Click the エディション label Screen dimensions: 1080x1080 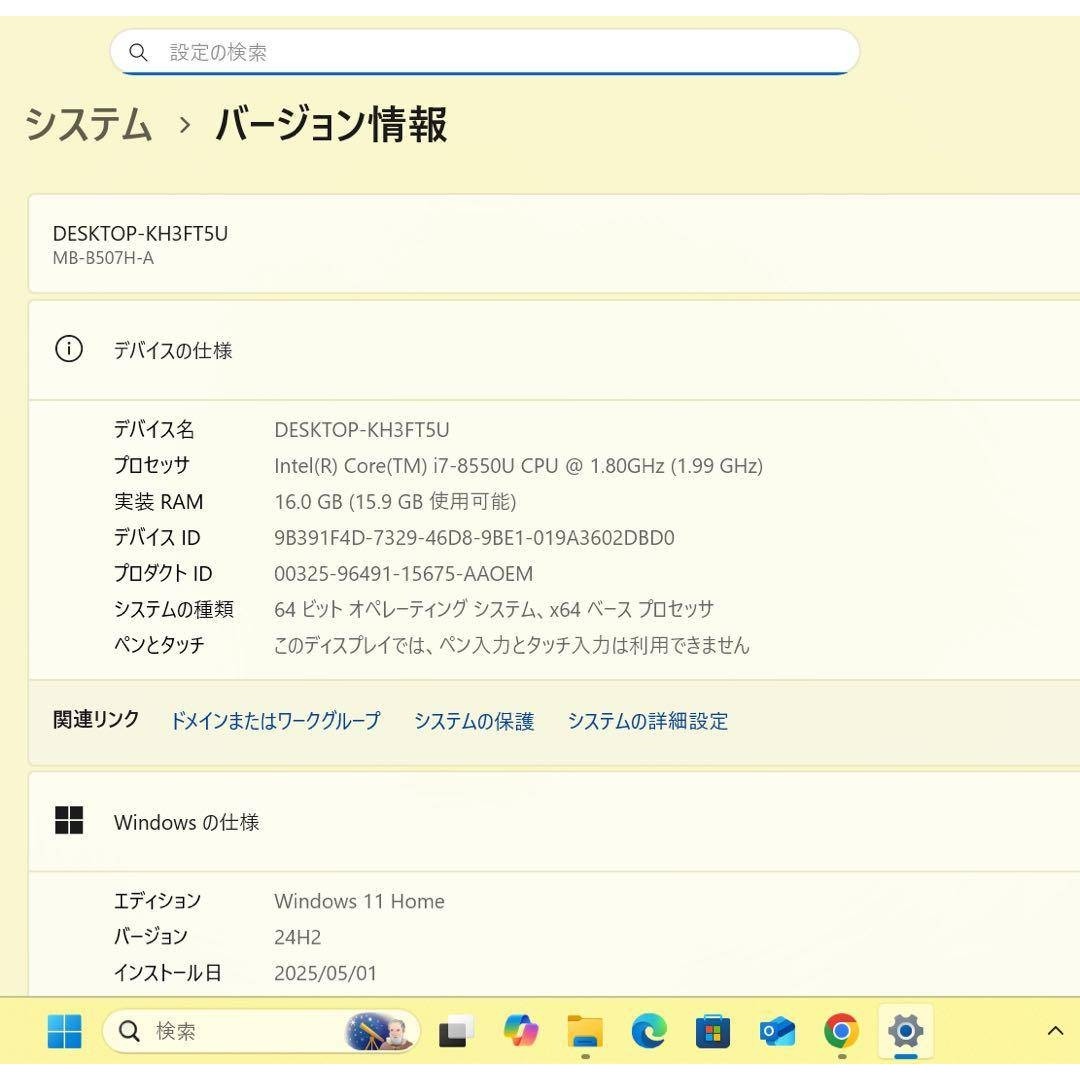pos(158,901)
